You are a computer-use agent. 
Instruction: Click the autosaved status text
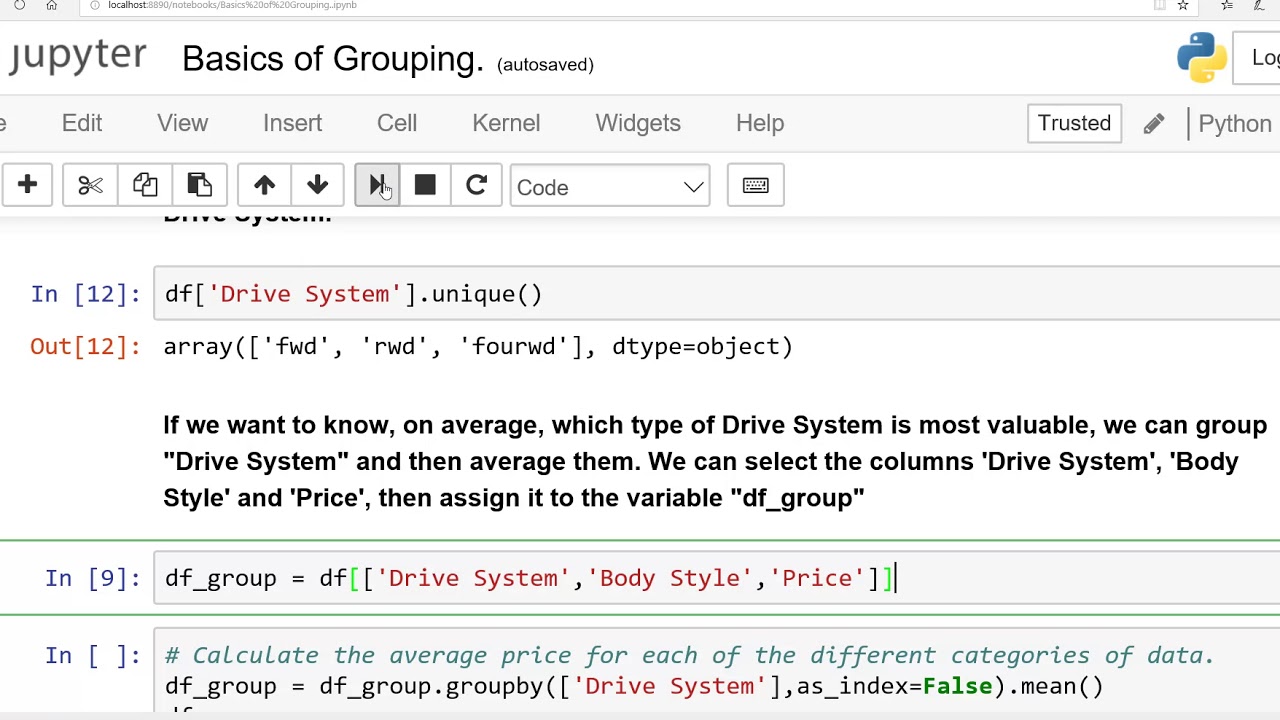click(x=545, y=65)
